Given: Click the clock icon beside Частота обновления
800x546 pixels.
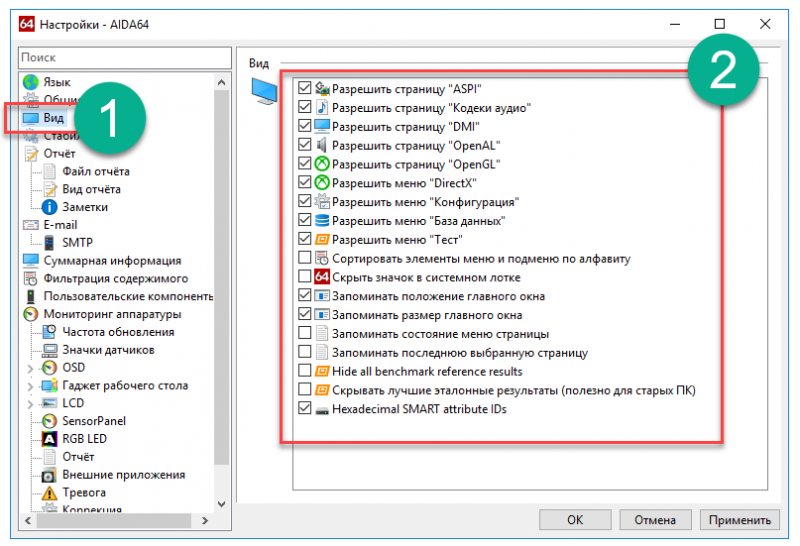Looking at the screenshot, I should coord(49,332).
